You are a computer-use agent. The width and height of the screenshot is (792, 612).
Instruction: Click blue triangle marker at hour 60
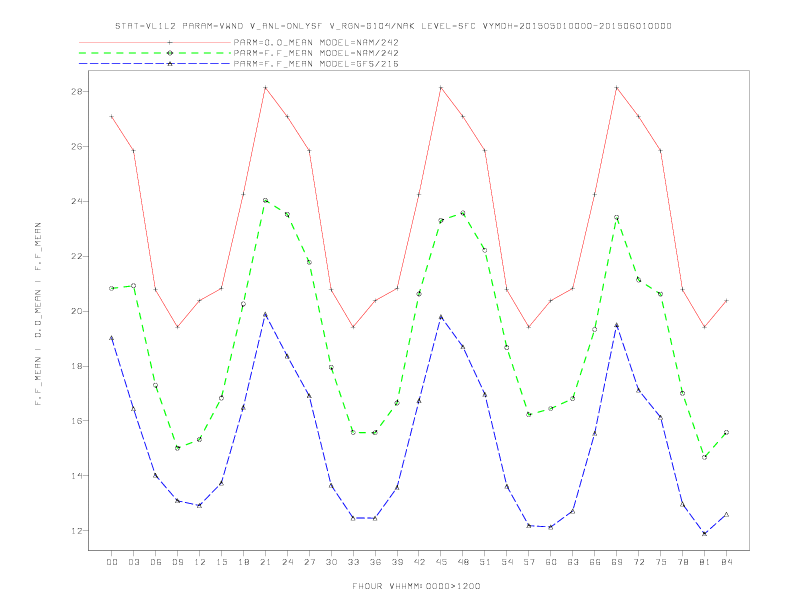point(551,527)
